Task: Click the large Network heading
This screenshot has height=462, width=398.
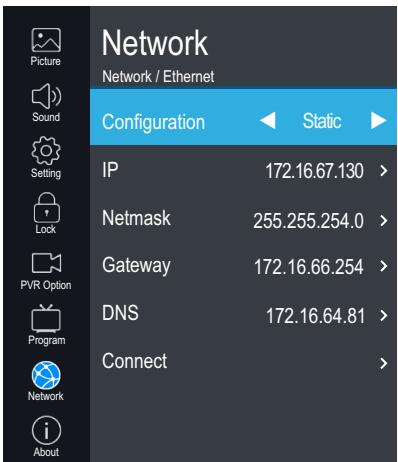Action: [155, 43]
